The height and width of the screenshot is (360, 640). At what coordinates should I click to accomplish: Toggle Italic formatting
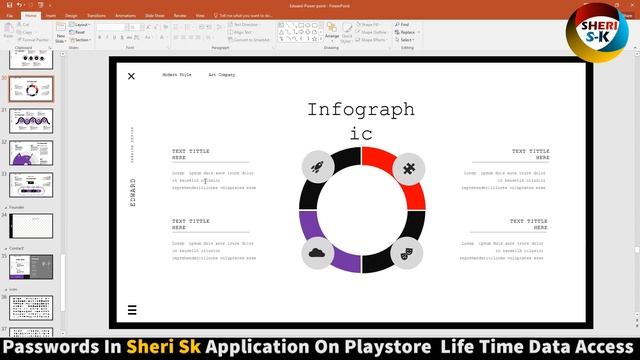107,38
